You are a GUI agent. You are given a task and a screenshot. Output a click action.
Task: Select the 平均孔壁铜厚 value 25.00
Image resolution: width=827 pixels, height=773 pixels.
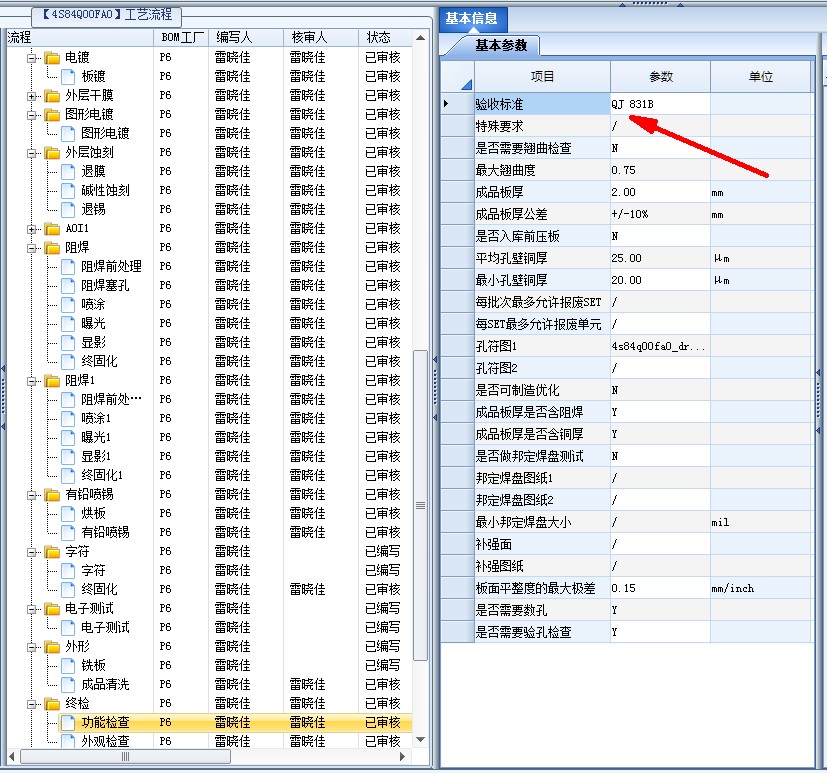[660, 258]
